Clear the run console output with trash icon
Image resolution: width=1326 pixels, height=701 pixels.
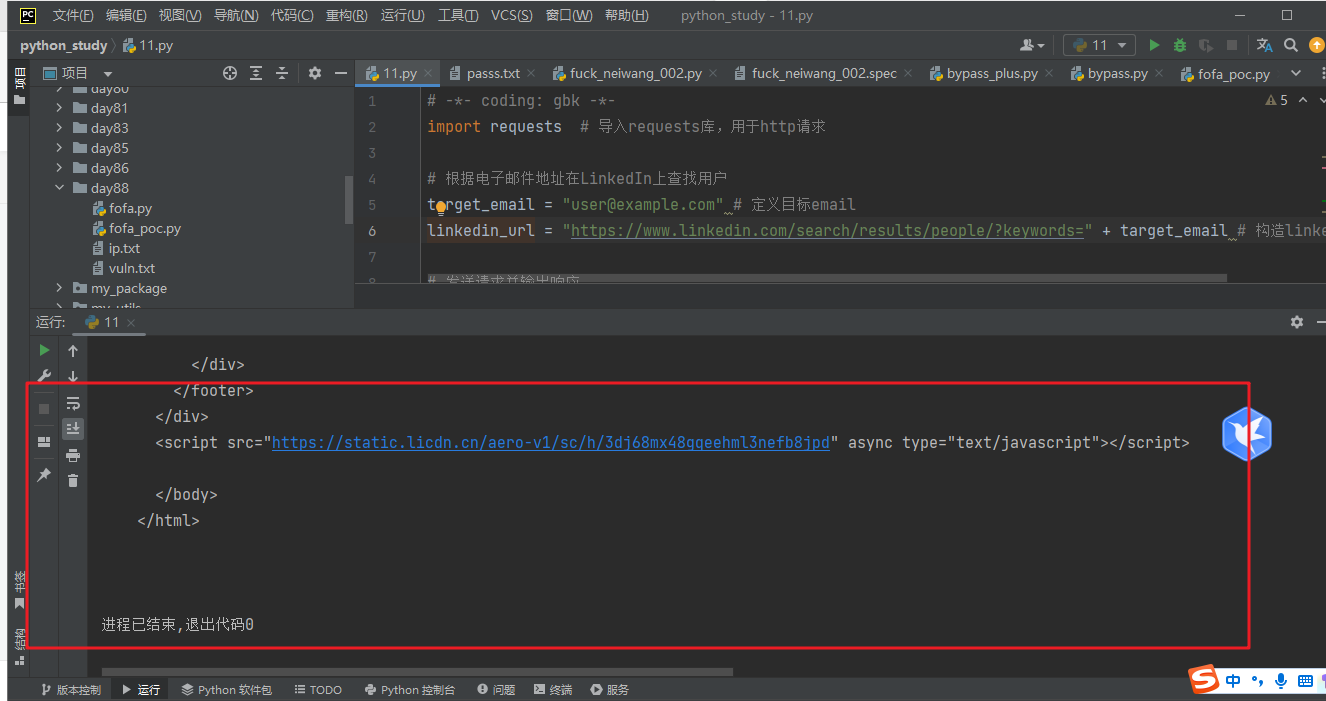pos(72,480)
